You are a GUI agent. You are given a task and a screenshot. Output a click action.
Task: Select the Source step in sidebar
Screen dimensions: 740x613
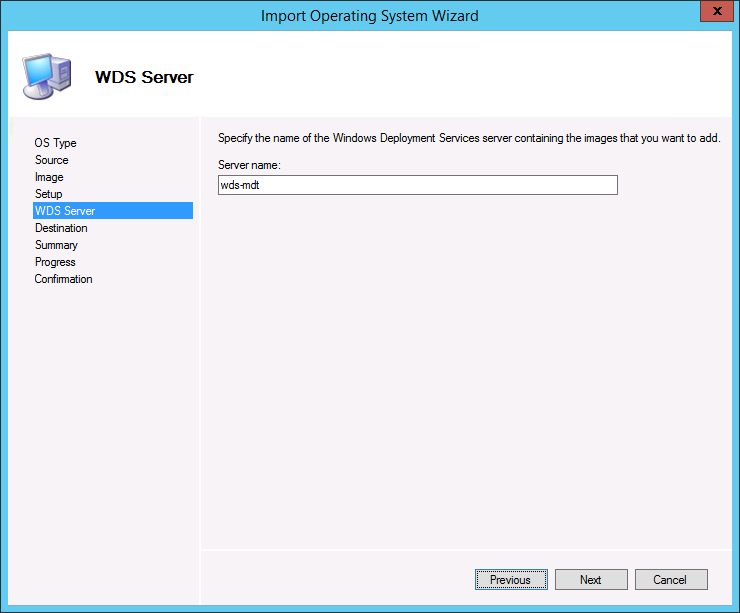52,160
